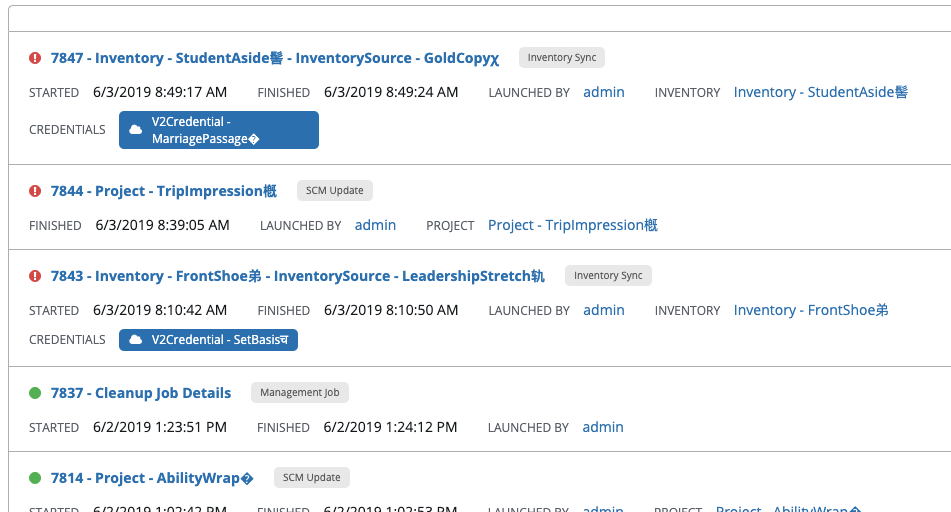Click PROJECT label in job 7844 row
This screenshot has height=512, width=951.
point(450,226)
